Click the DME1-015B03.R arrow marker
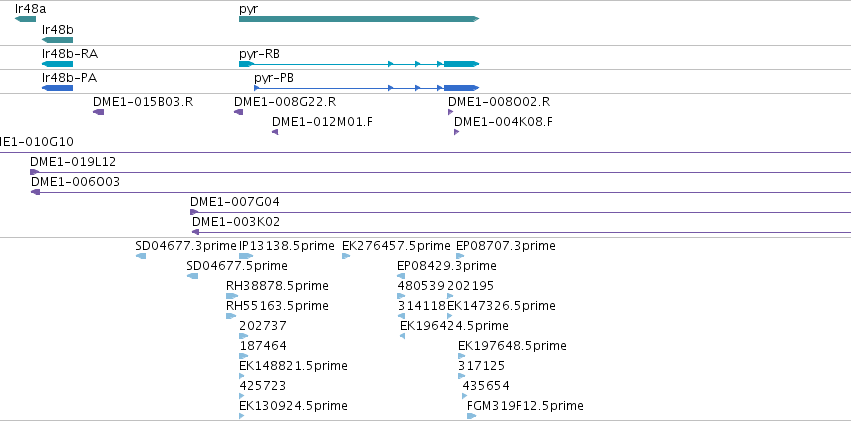851x421 pixels. click(98, 112)
